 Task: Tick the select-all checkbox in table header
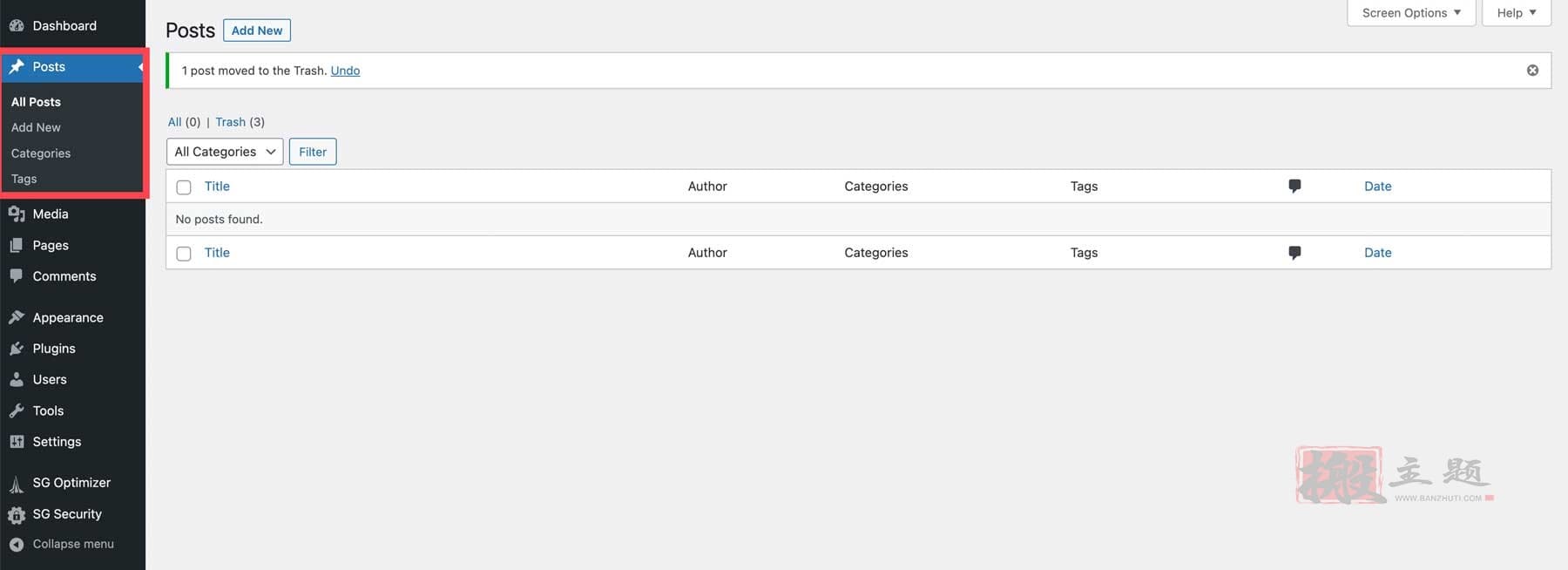184,187
